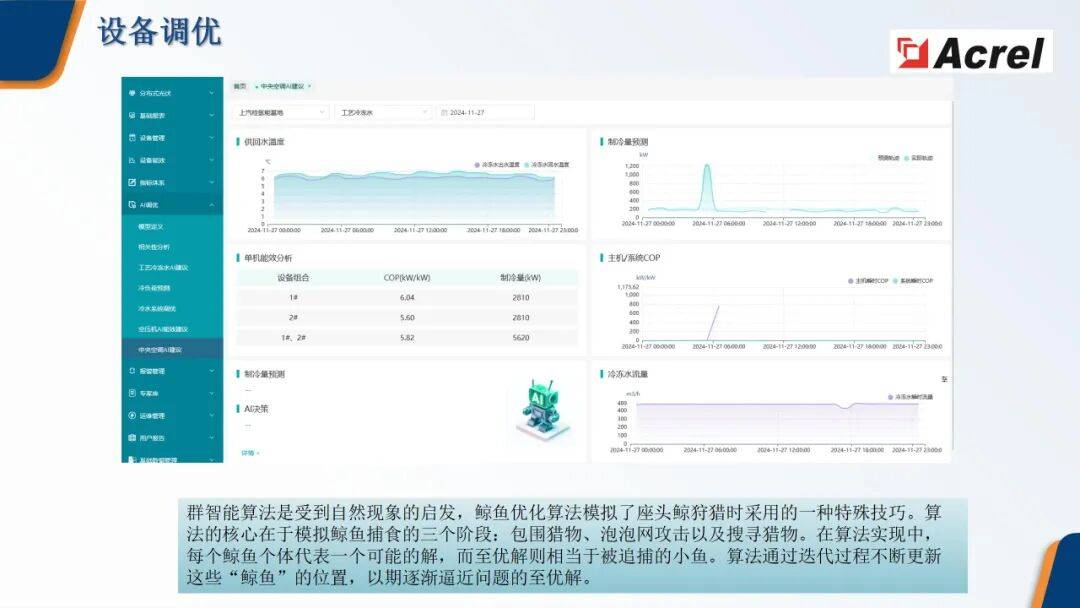Click the 报警管理 bell icon

click(x=132, y=370)
